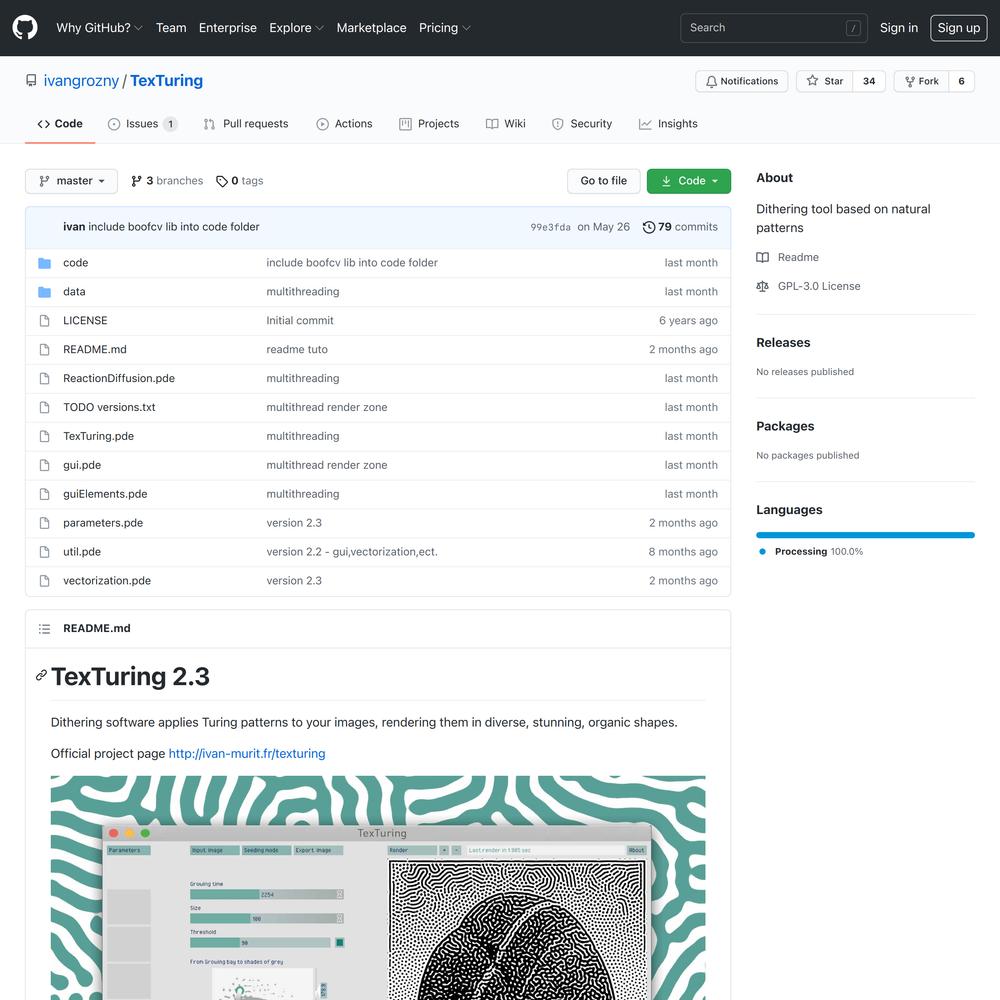Viewport: 1000px width, 1000px height.
Task: Click the Team nav link
Action: [171, 28]
